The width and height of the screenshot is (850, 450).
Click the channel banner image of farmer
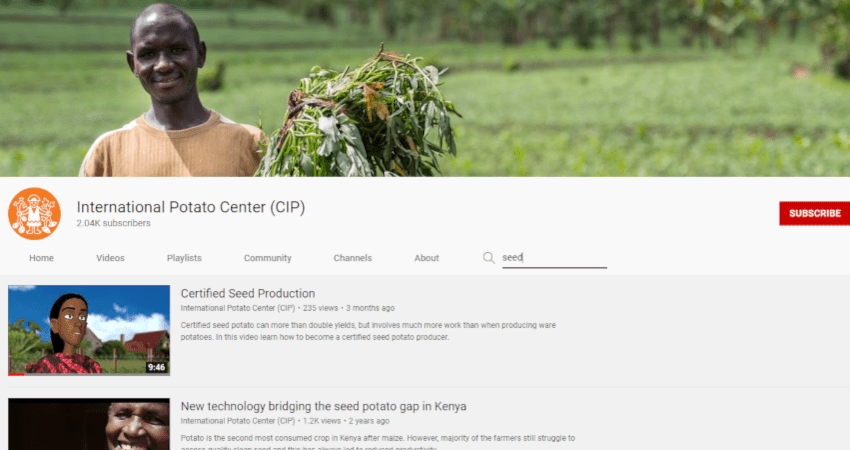point(425,88)
